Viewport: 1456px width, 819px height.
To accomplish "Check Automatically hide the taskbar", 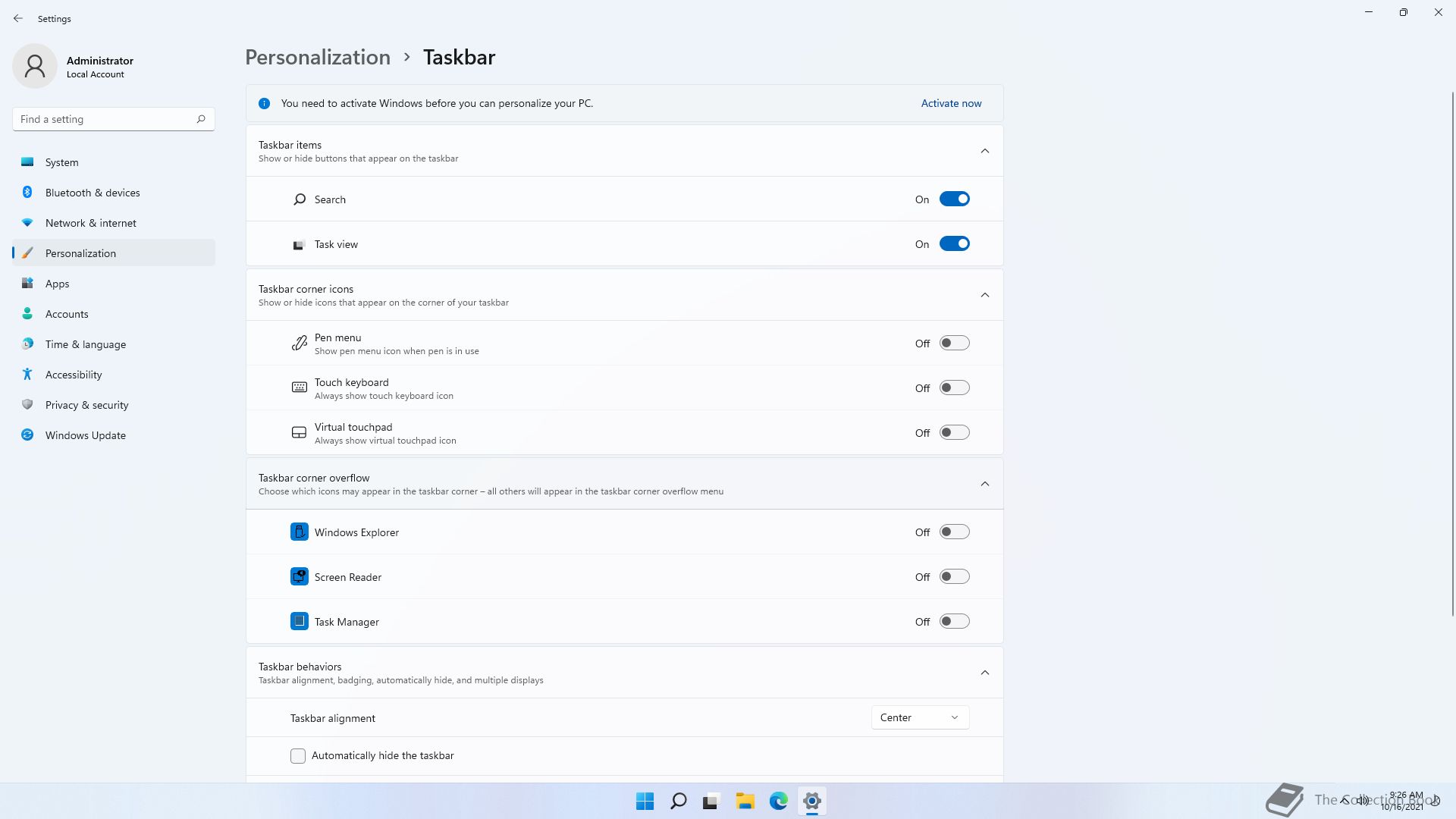I will (298, 756).
